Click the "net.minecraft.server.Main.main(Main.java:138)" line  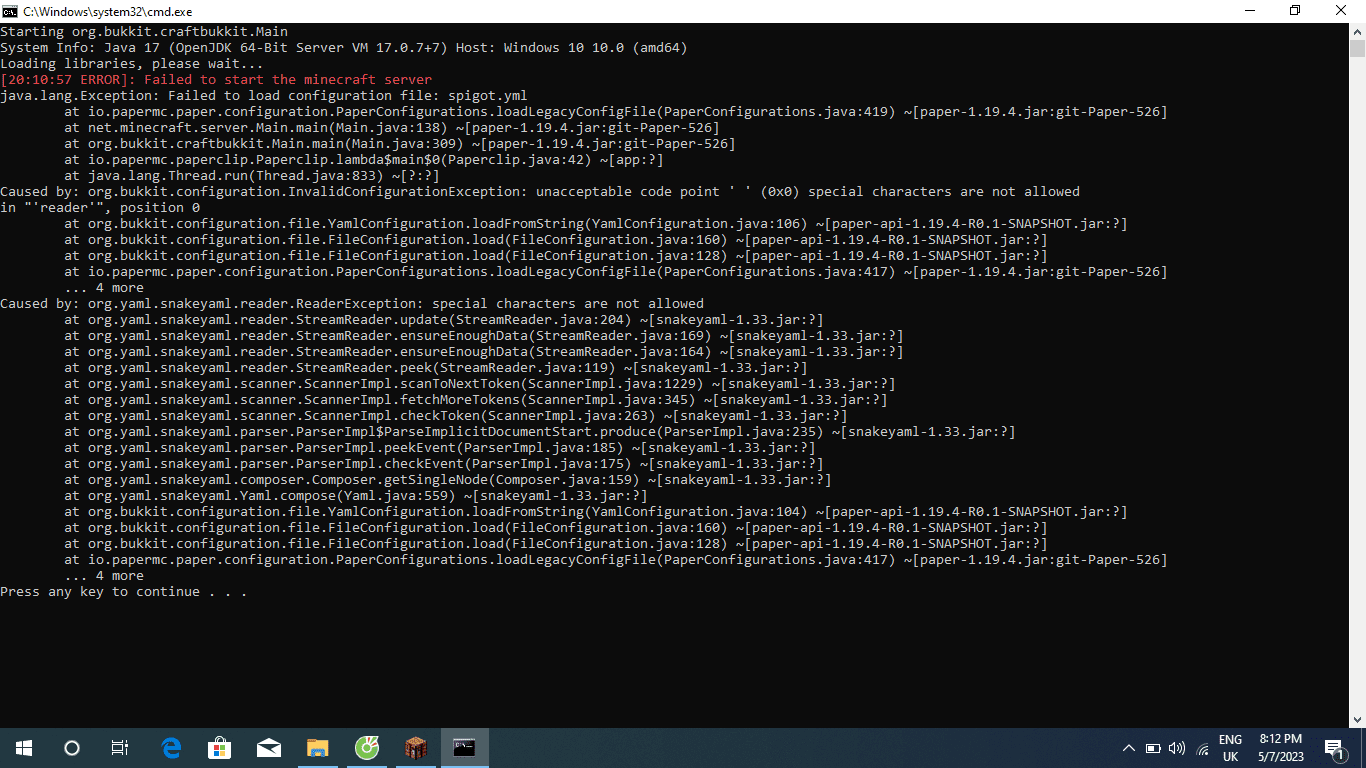point(392,128)
